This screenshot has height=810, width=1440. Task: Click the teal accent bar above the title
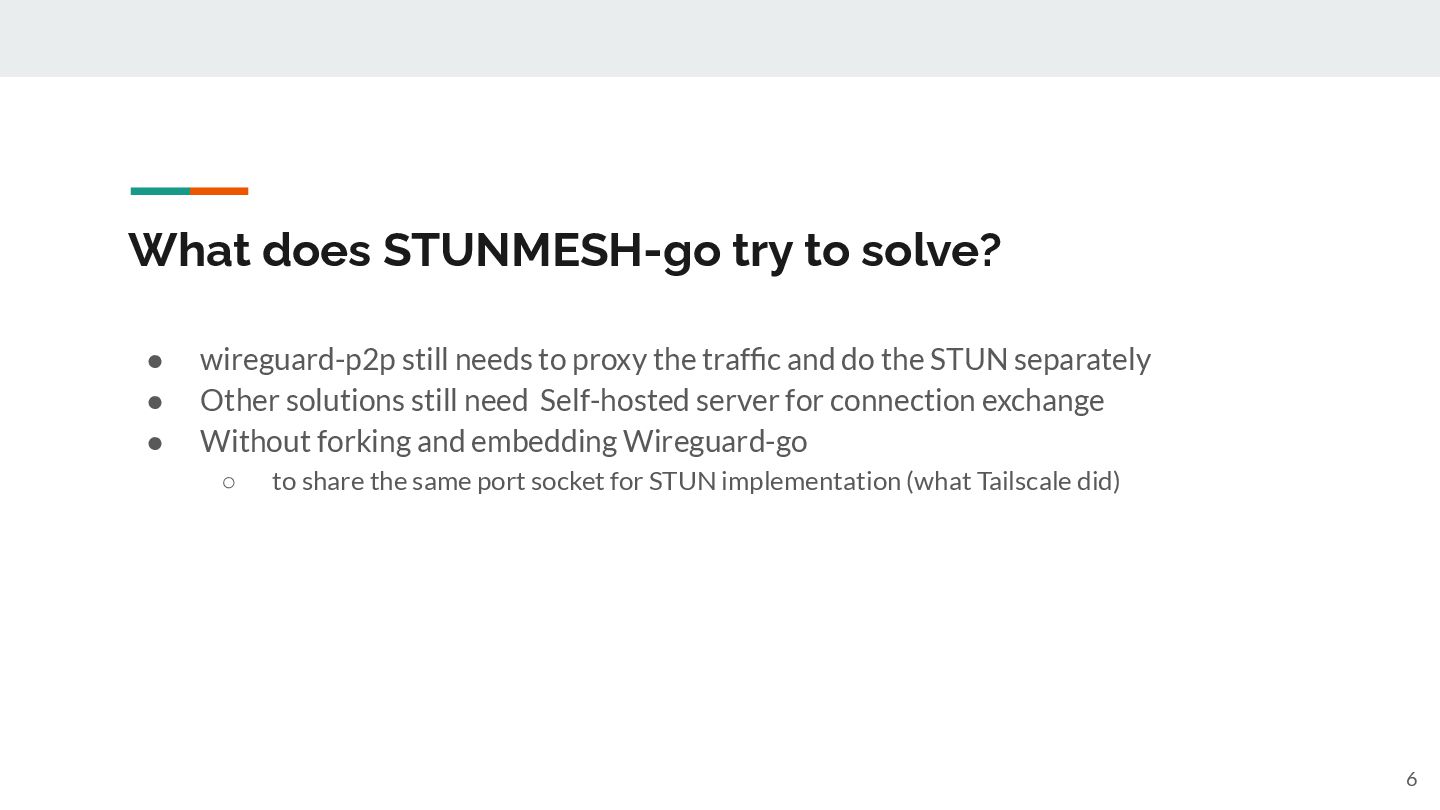click(x=160, y=191)
